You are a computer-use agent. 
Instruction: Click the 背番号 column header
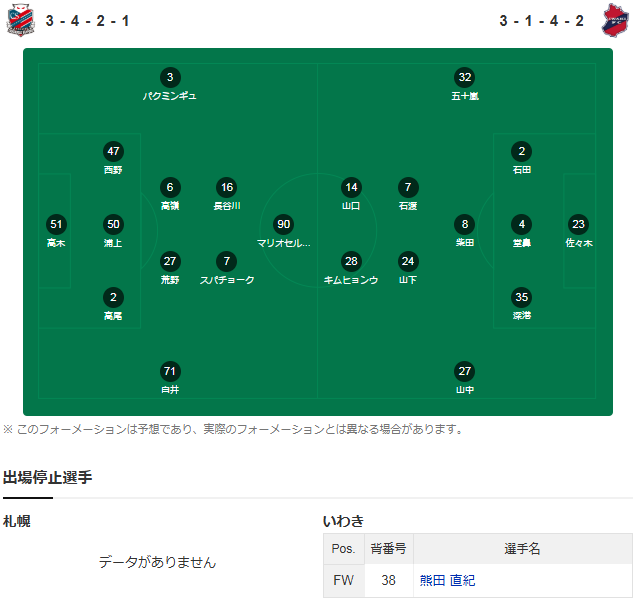[x=388, y=549]
